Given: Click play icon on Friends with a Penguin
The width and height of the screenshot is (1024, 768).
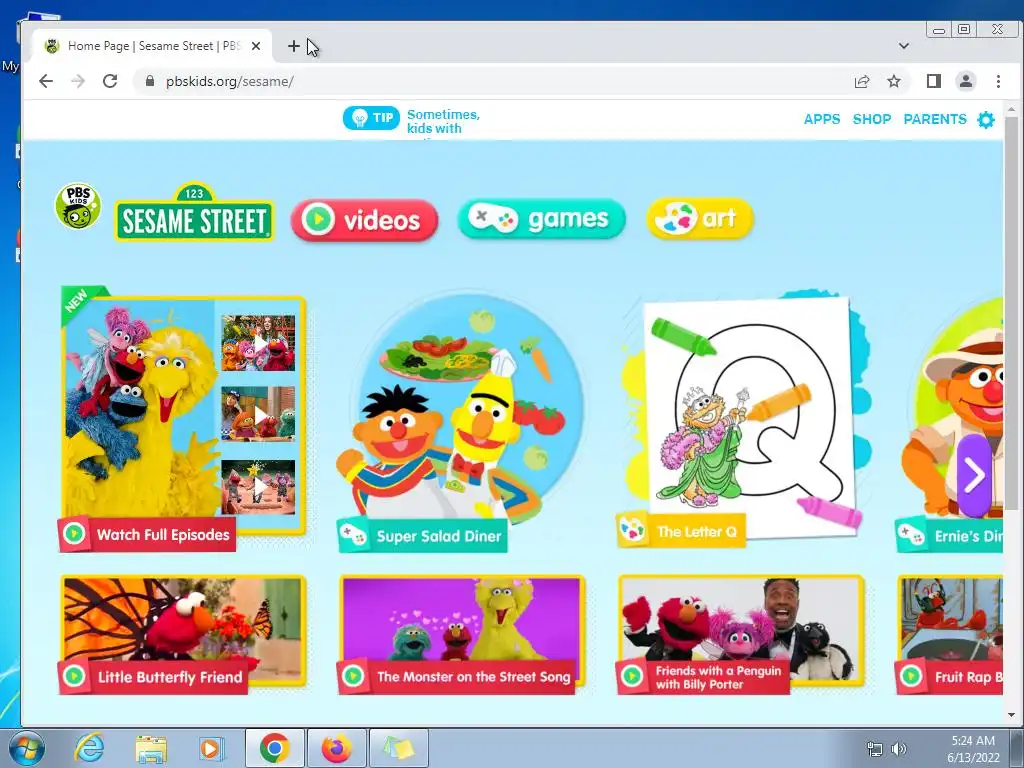Looking at the screenshot, I should 632,676.
